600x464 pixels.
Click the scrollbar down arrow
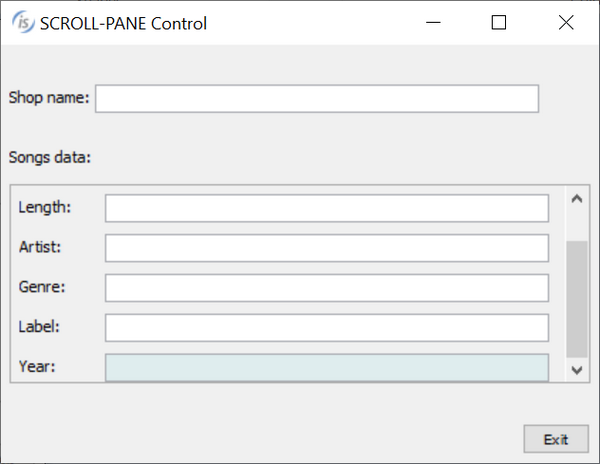pos(575,369)
